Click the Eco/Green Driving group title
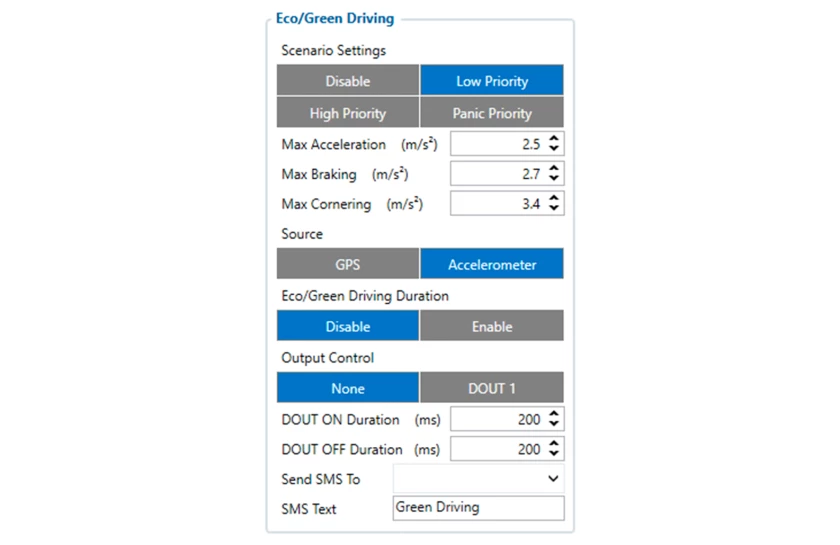The height and width of the screenshot is (545, 840). (x=335, y=18)
